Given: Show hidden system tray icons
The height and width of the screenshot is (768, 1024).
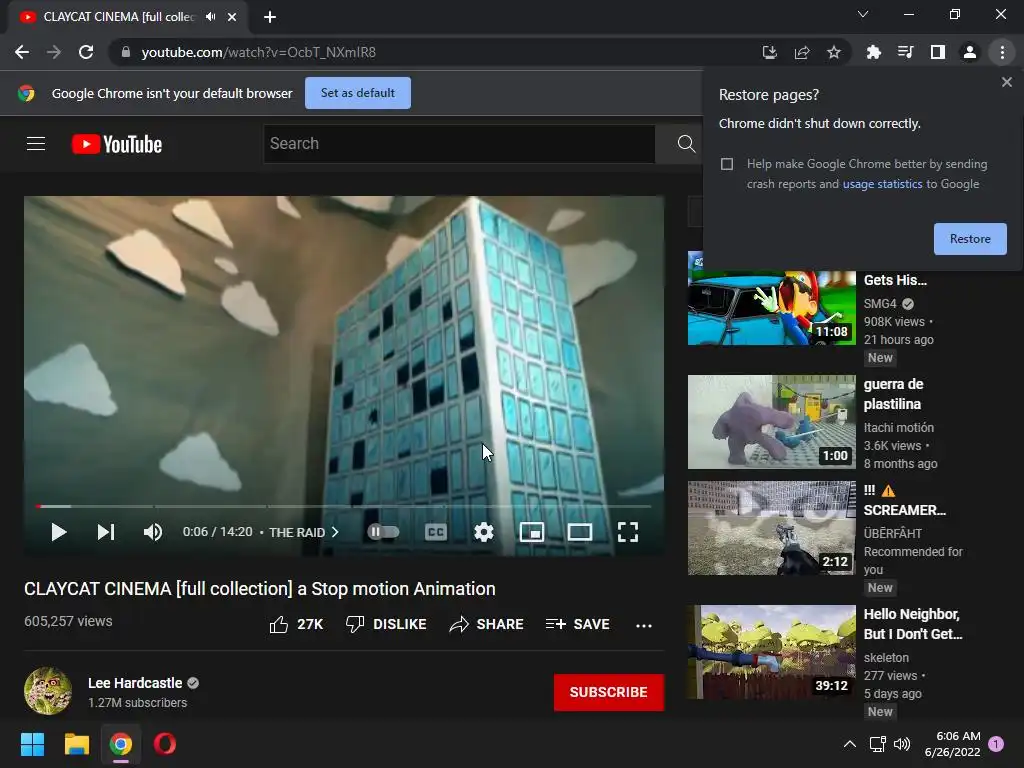Looking at the screenshot, I should pyautogui.click(x=850, y=744).
